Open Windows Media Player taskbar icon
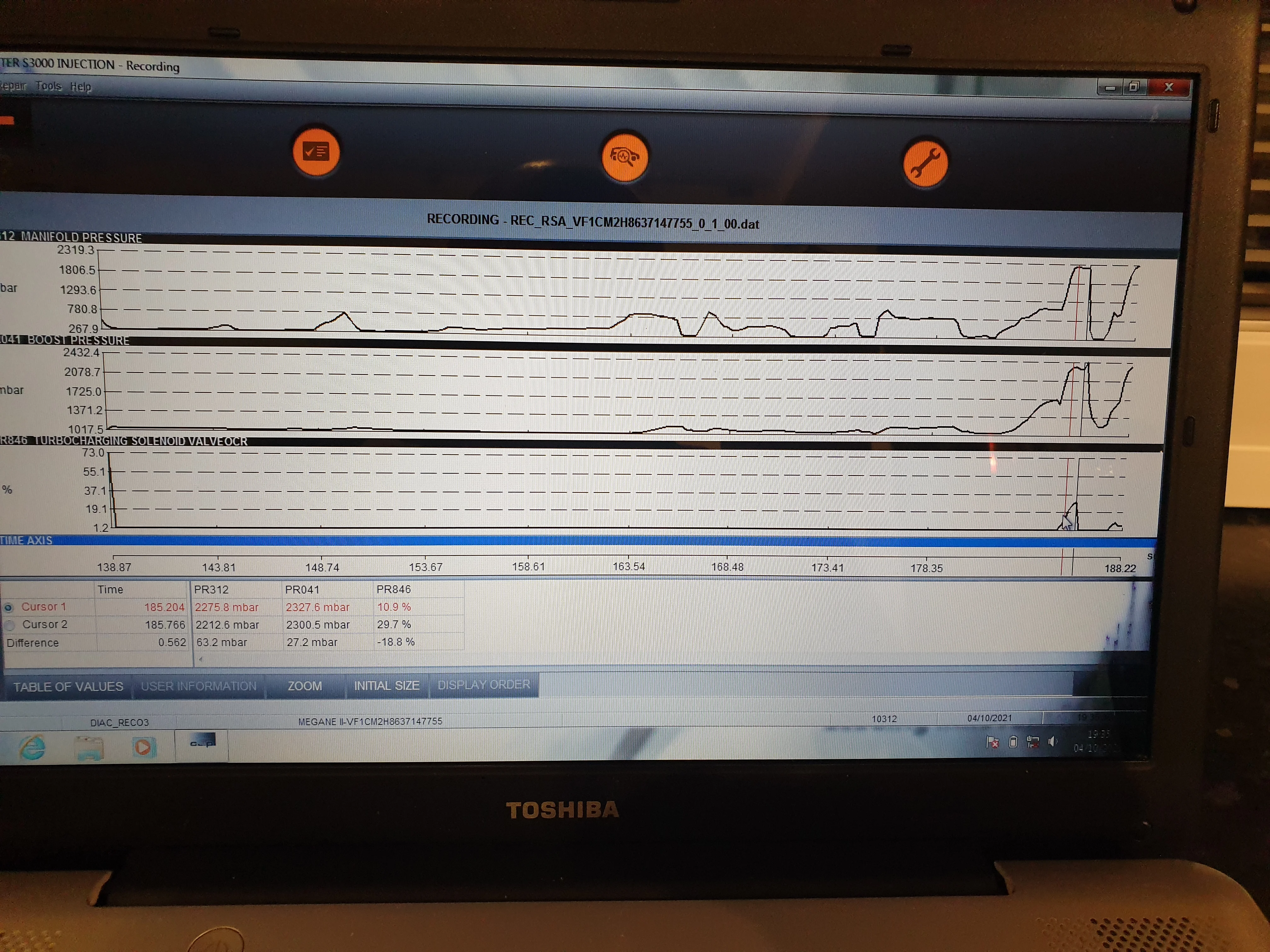Screen dimensions: 1270x952 click(x=143, y=747)
